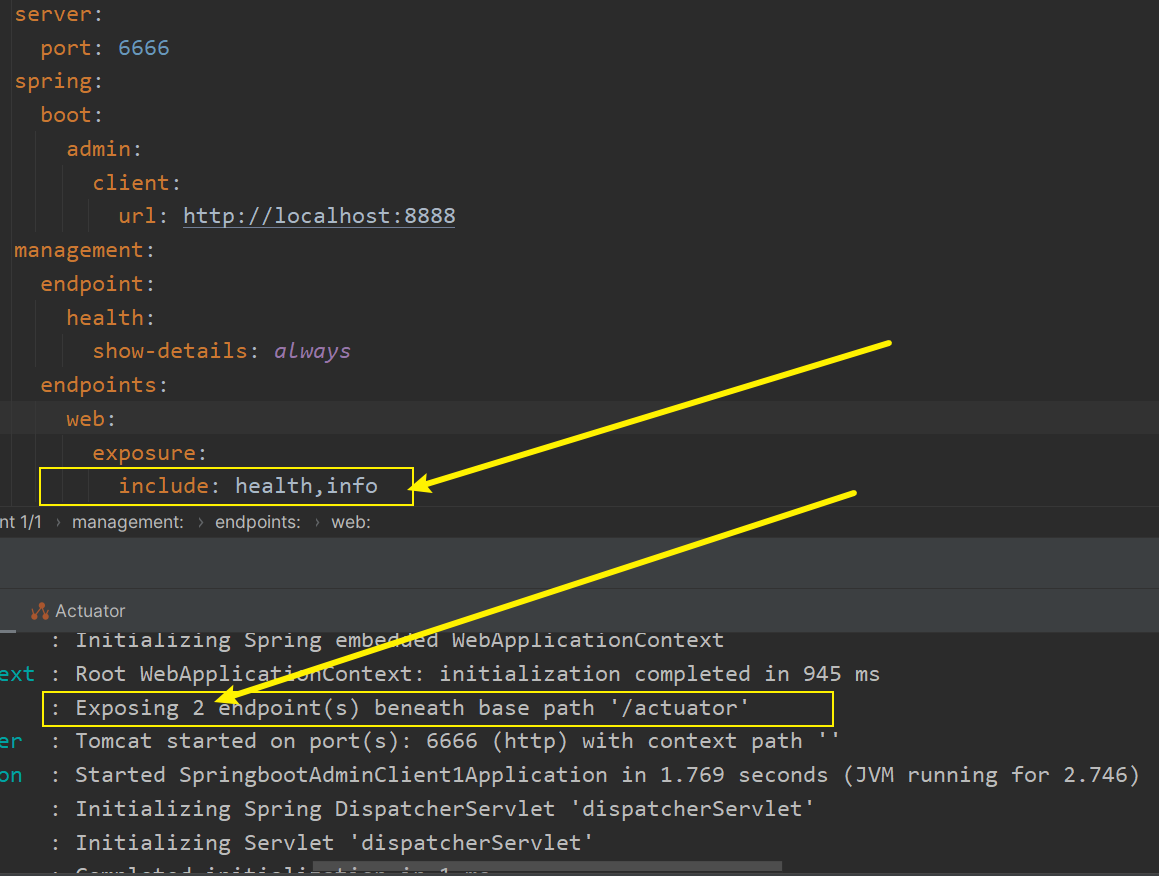1159x876 pixels.
Task: Click the 'client:' key
Action: [x=136, y=183]
